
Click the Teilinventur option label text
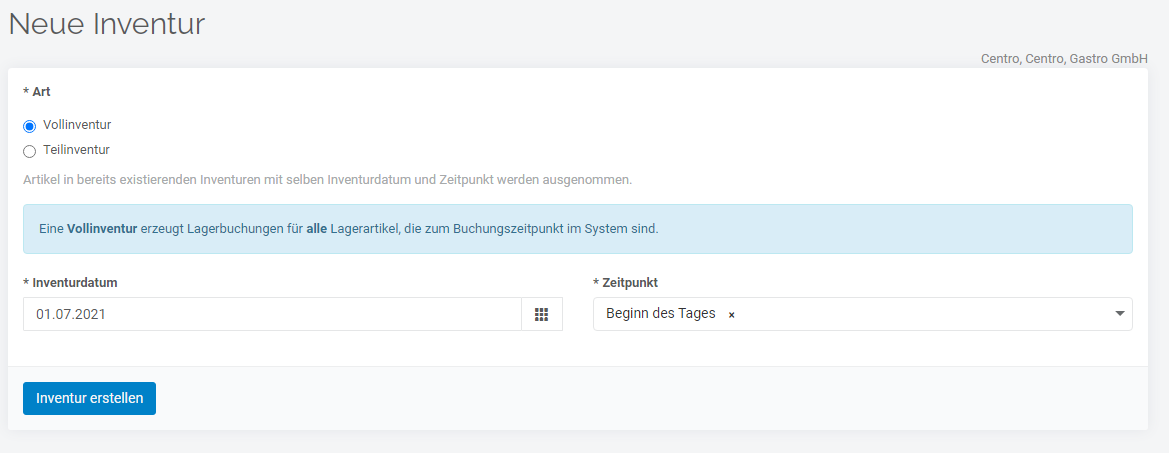pos(76,150)
